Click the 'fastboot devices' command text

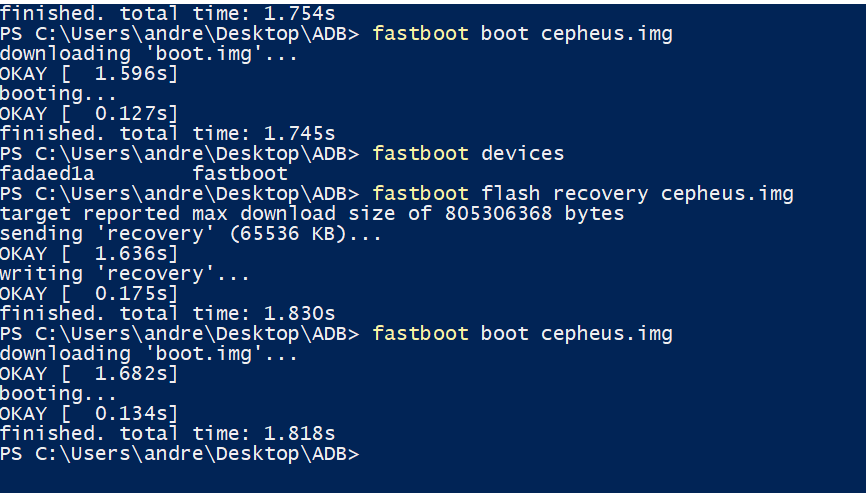pos(468,154)
